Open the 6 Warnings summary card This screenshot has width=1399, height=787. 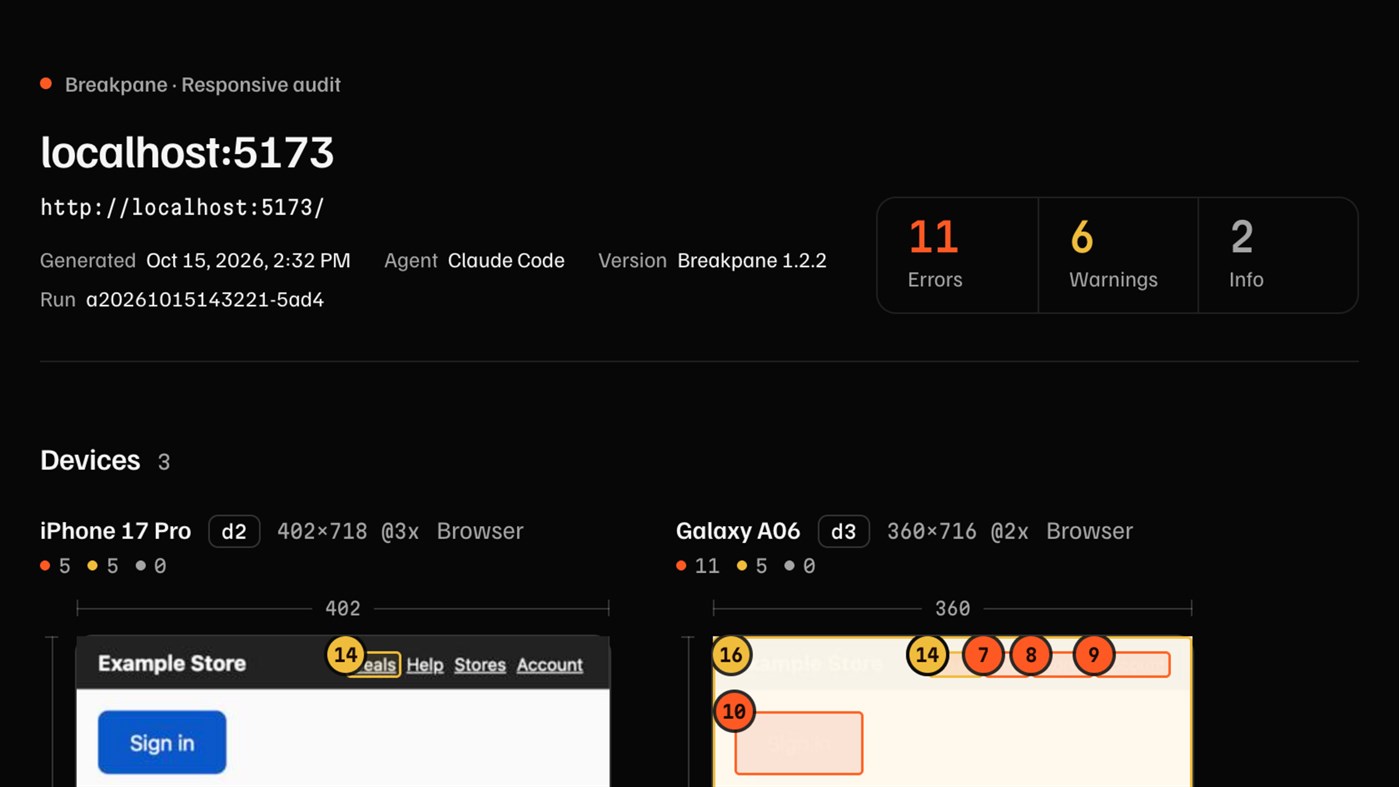pos(1118,255)
